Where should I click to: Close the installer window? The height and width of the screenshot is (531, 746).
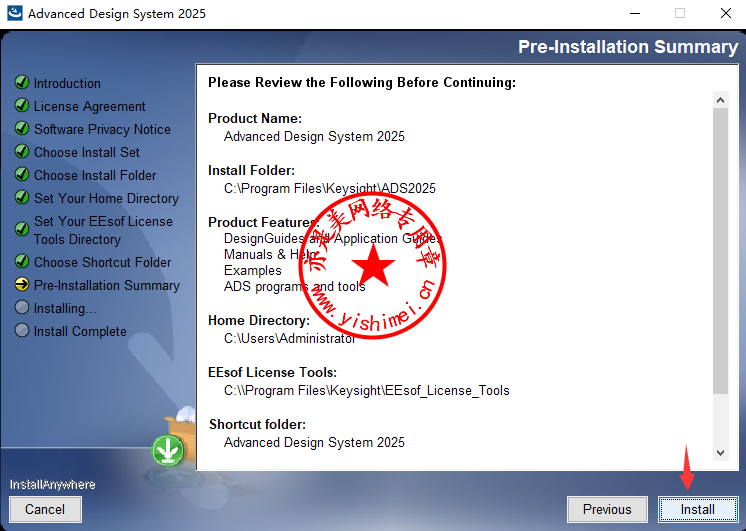[x=726, y=13]
